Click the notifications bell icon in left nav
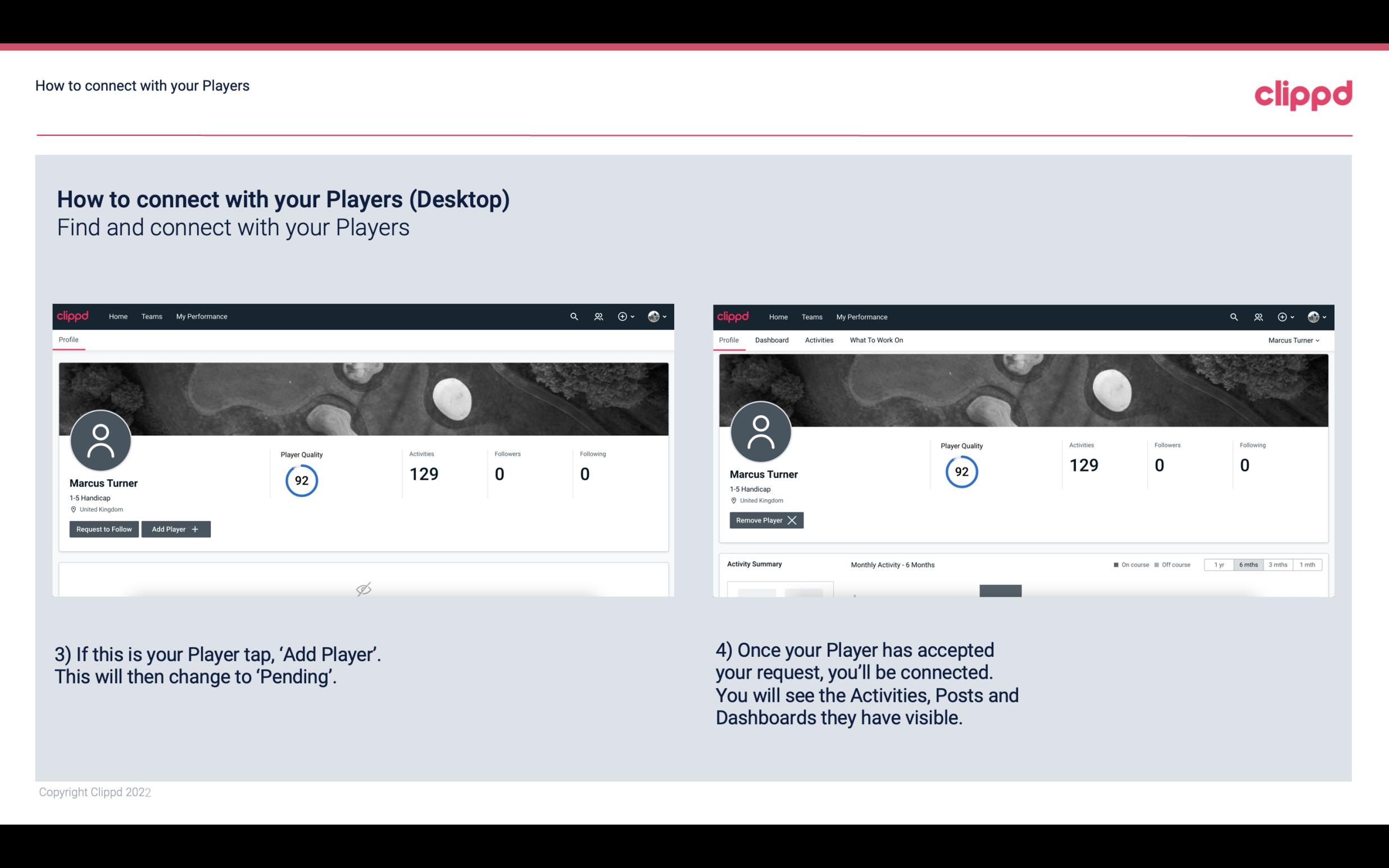This screenshot has height=868, width=1389. [596, 316]
